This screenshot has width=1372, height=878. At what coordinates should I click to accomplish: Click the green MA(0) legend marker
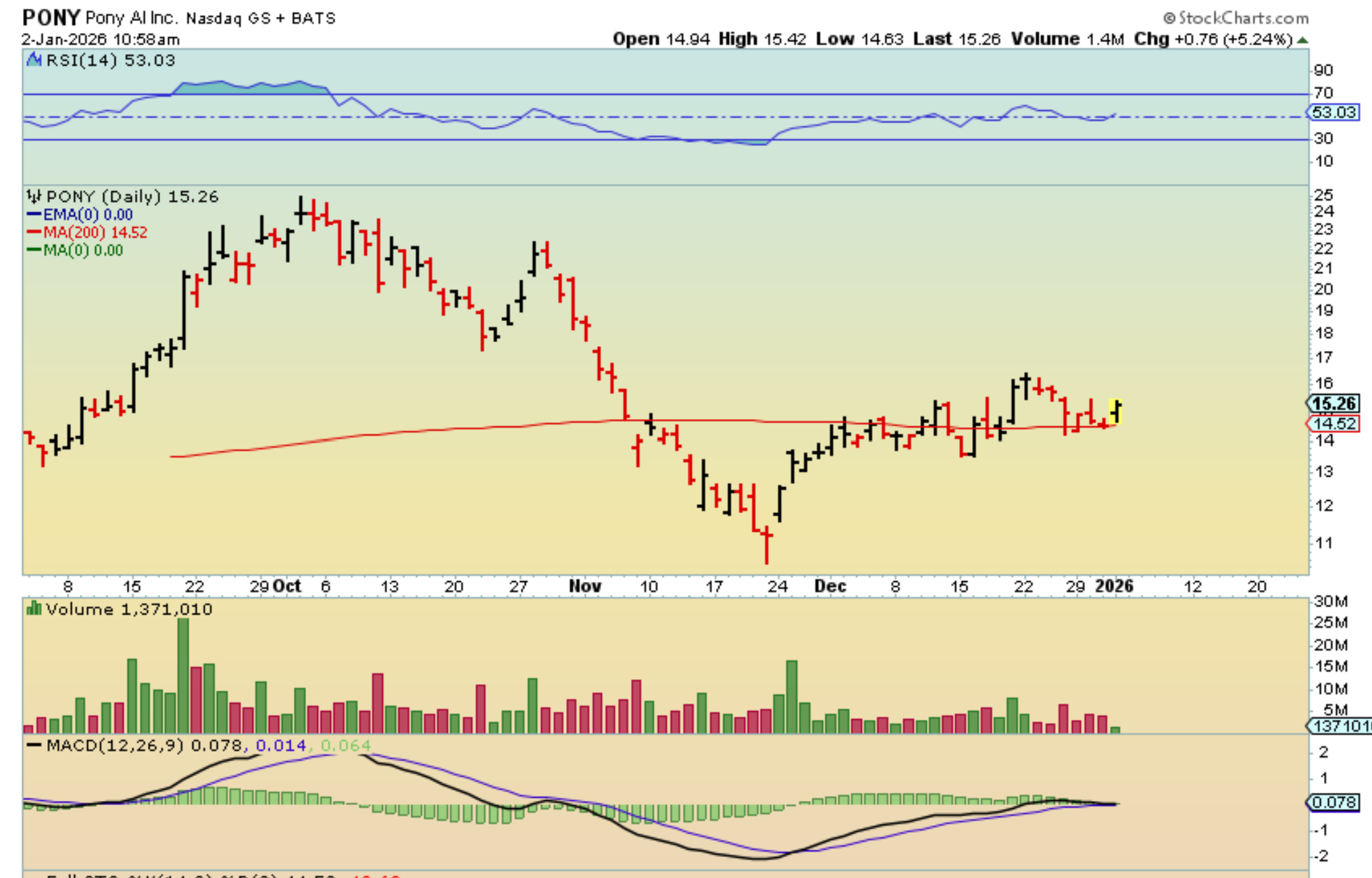pyautogui.click(x=34, y=250)
